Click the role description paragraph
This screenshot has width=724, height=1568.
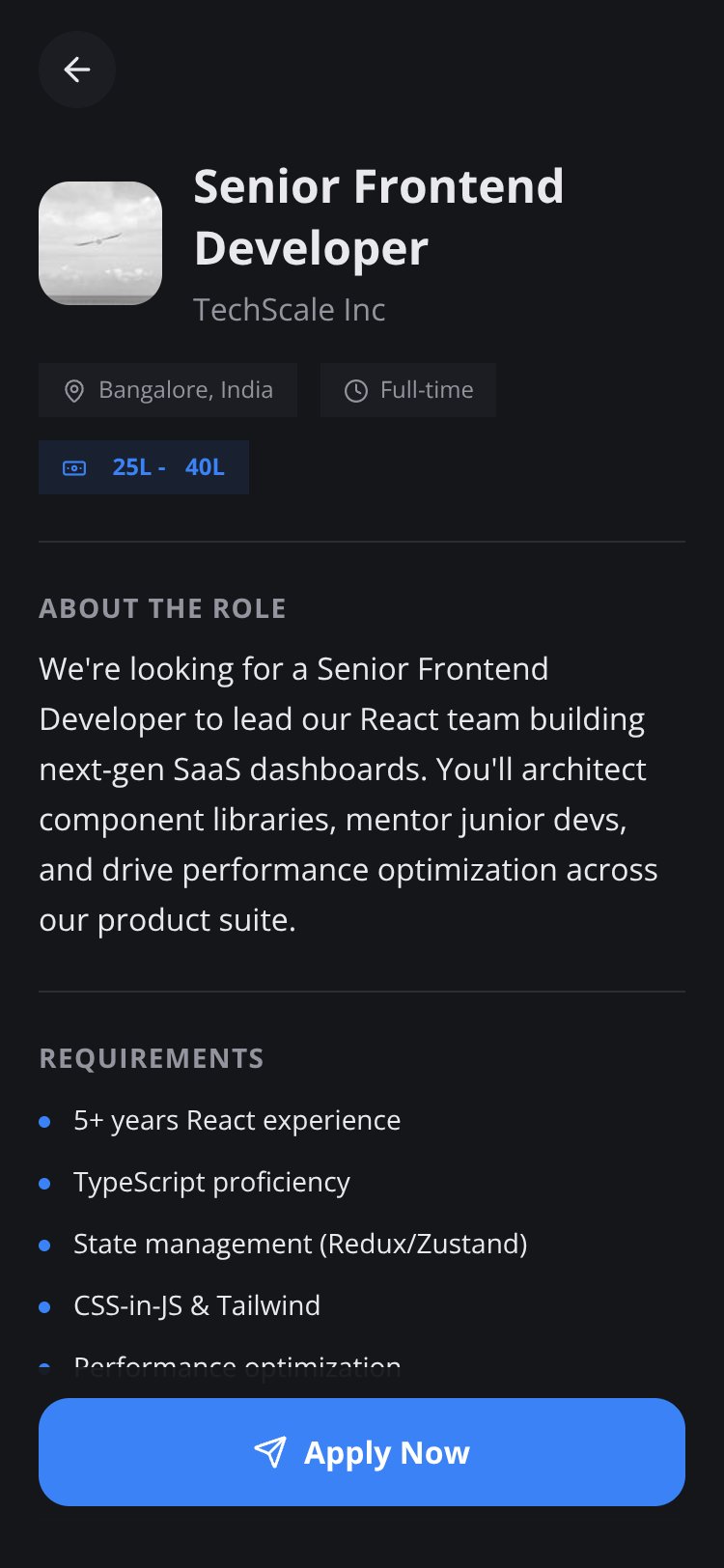pyautogui.click(x=348, y=794)
